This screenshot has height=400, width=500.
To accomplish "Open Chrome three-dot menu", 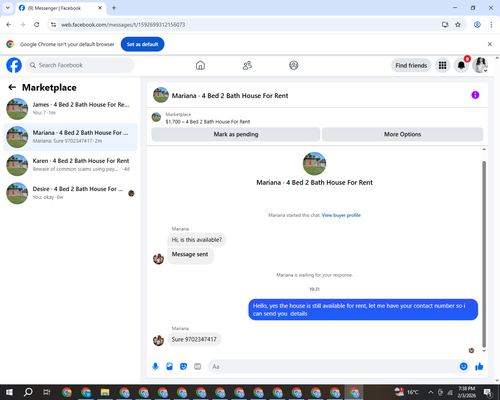I will point(491,25).
